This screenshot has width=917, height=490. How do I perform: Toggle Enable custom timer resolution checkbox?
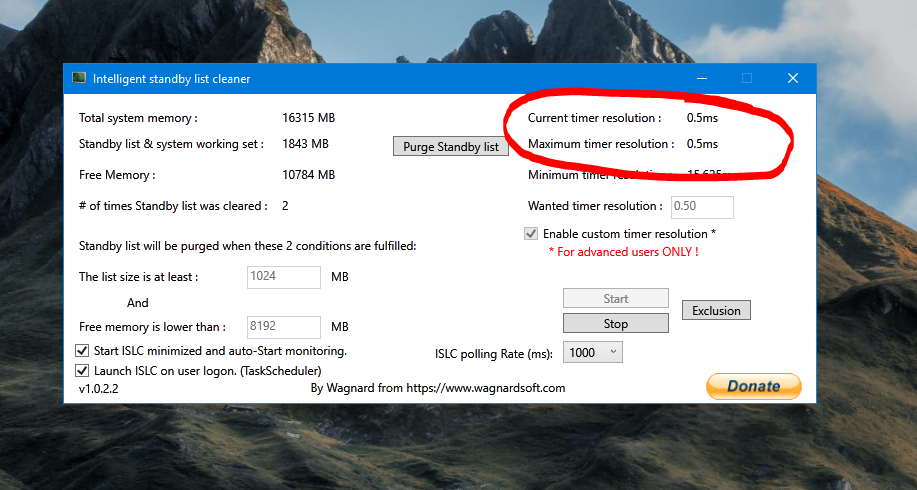[x=531, y=234]
